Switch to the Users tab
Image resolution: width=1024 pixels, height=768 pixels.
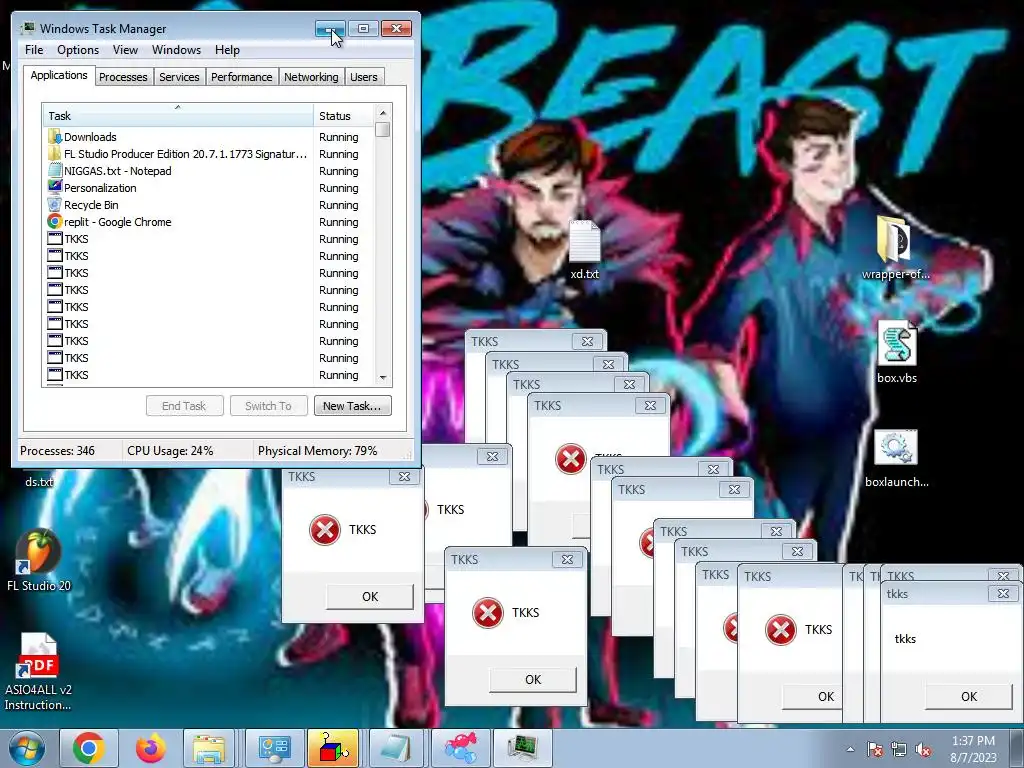364,77
